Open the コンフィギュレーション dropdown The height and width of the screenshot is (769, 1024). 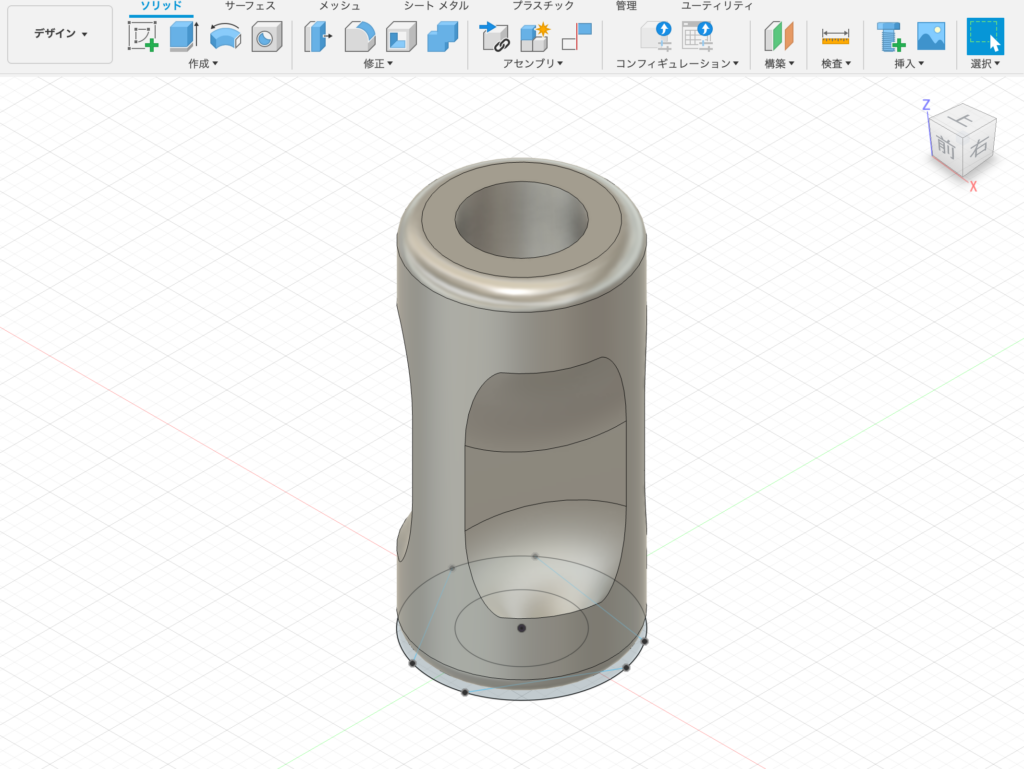(677, 64)
